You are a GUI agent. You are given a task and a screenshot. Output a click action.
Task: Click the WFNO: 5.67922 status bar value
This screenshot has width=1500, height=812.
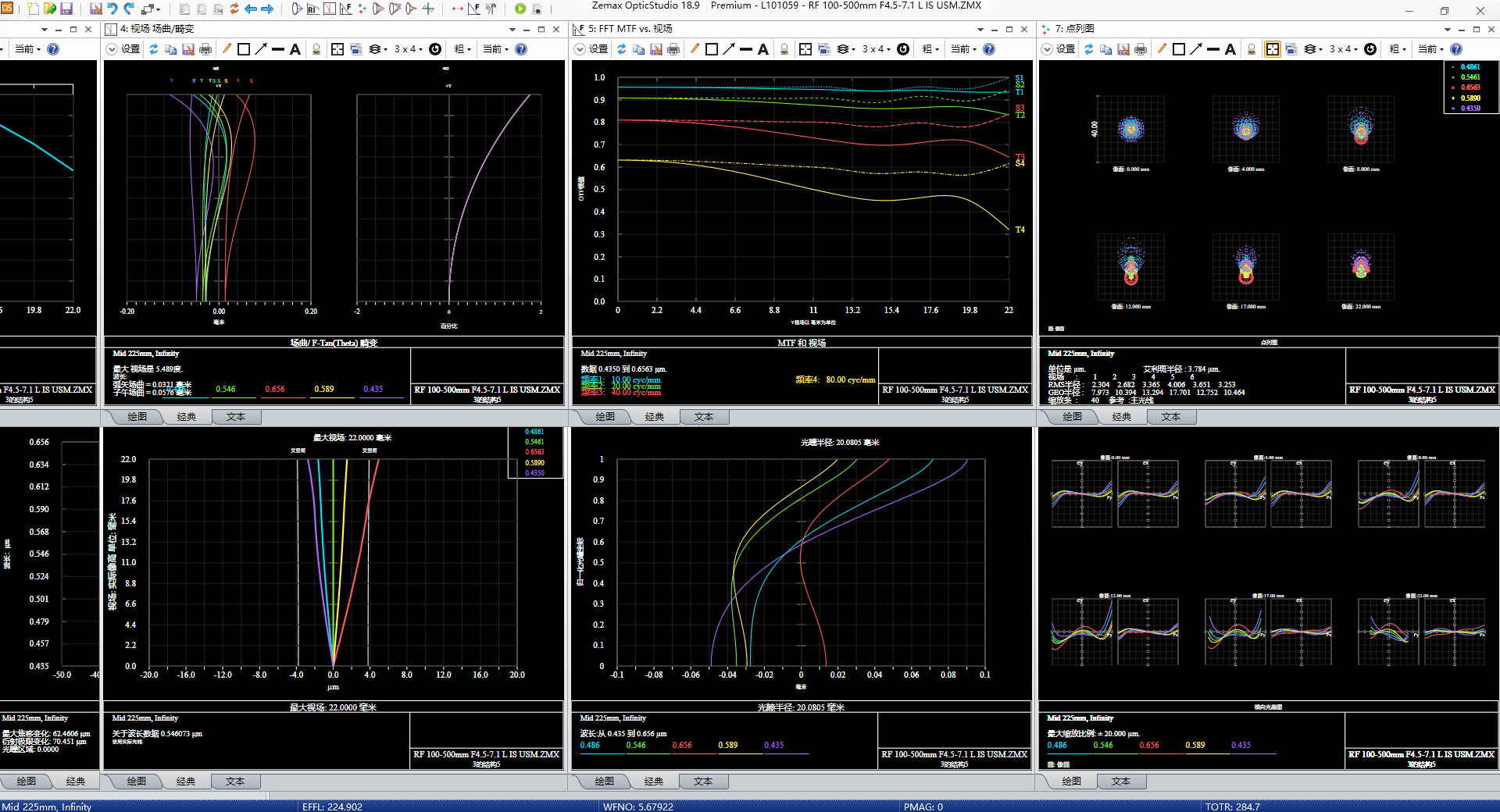pyautogui.click(x=637, y=807)
